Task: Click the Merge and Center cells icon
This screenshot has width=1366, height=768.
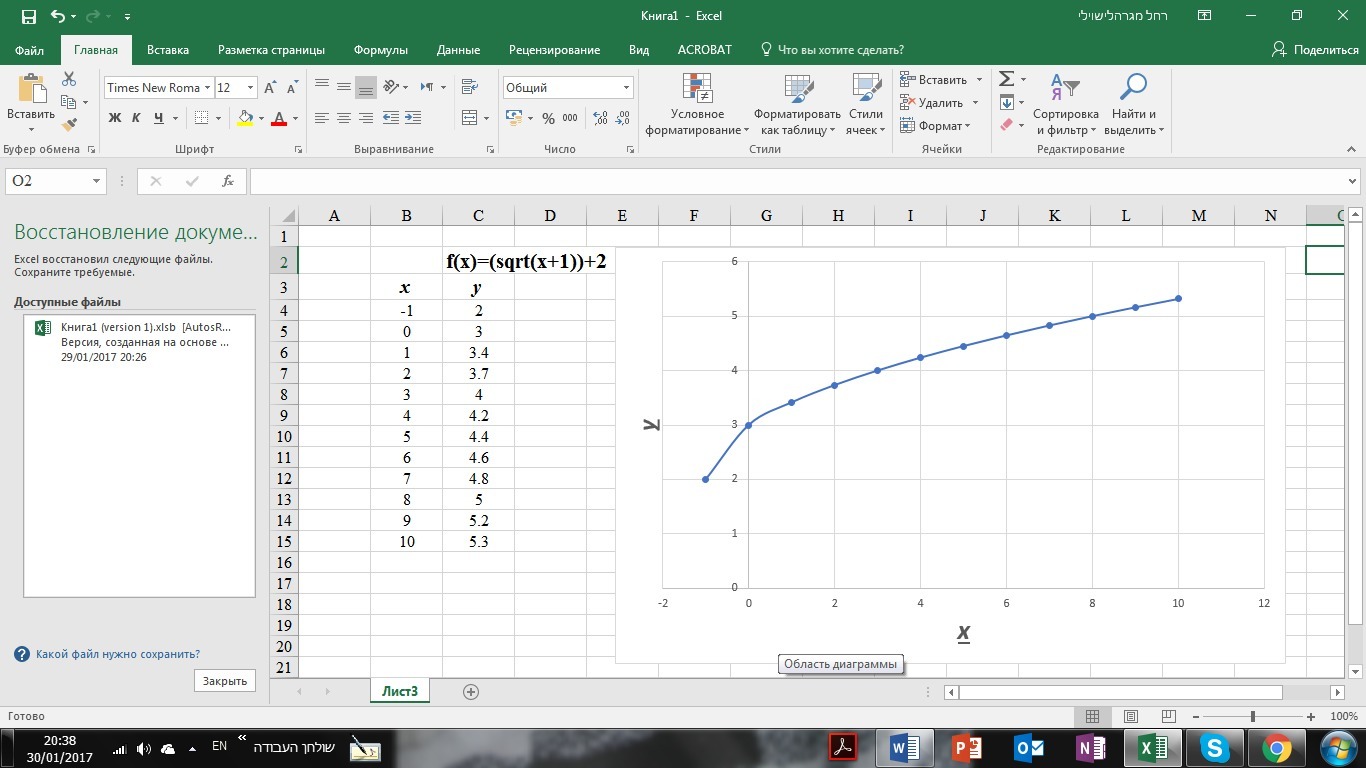Action: coord(469,118)
